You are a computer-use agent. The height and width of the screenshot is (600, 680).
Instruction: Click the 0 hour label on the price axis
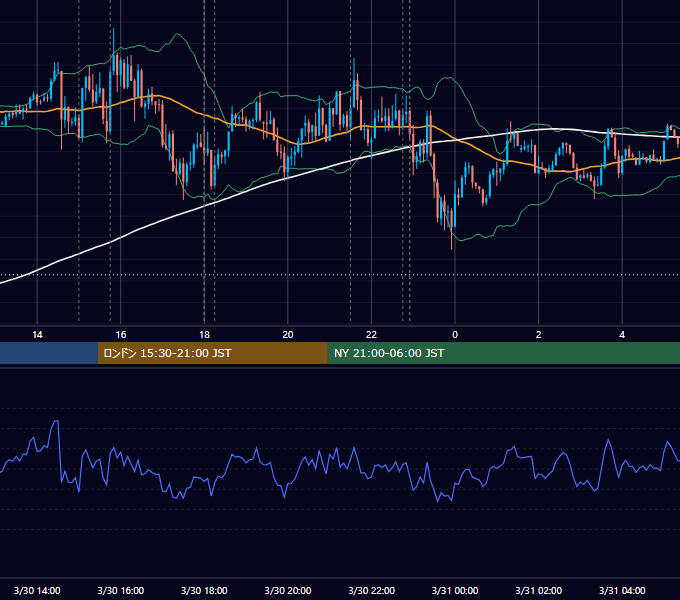click(455, 335)
